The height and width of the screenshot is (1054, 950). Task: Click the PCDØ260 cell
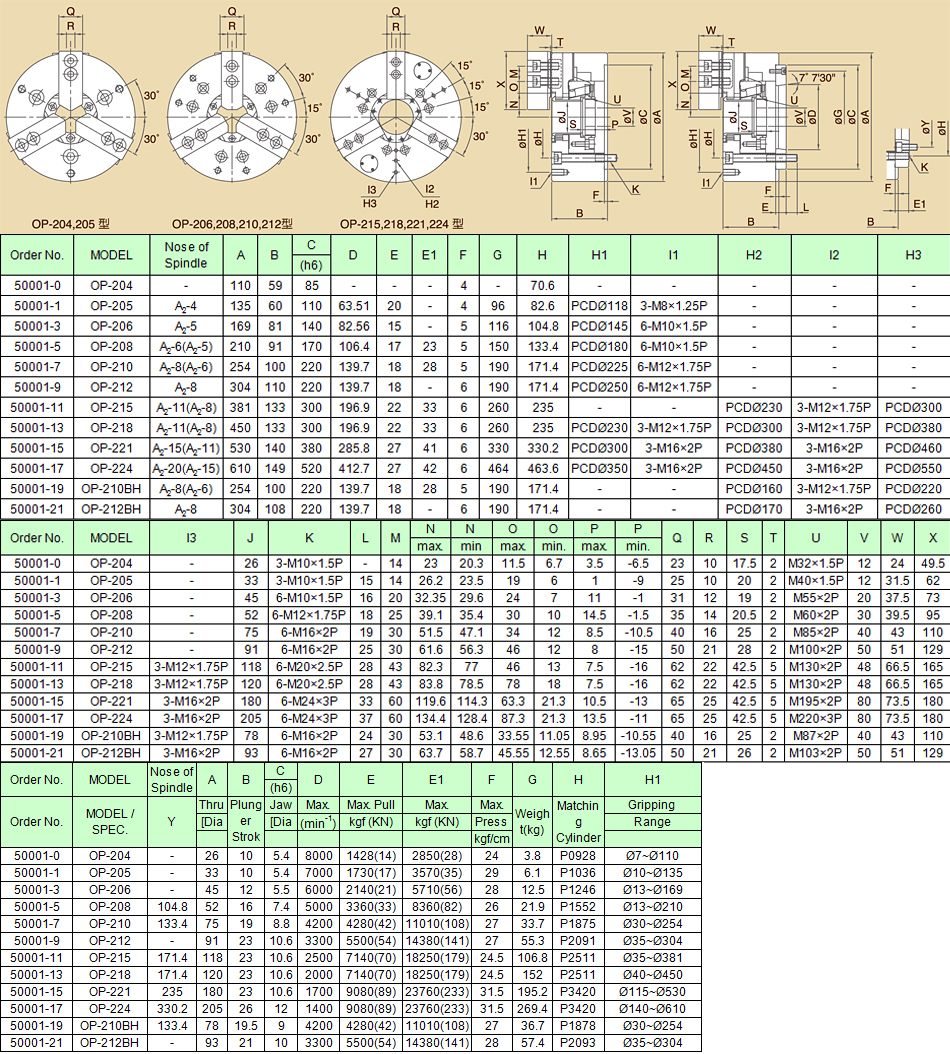pos(913,509)
